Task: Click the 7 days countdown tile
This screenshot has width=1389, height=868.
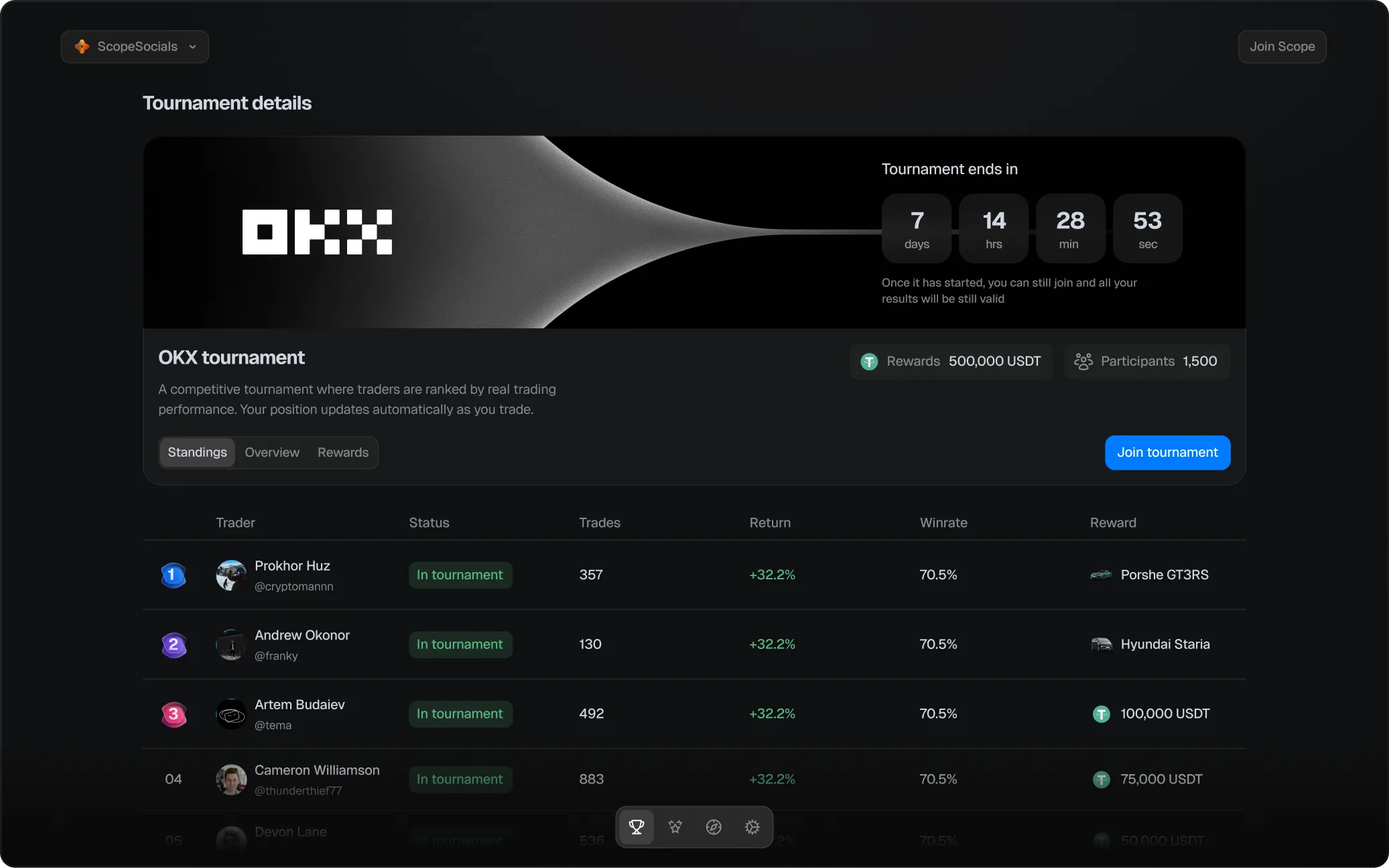Action: [x=917, y=228]
